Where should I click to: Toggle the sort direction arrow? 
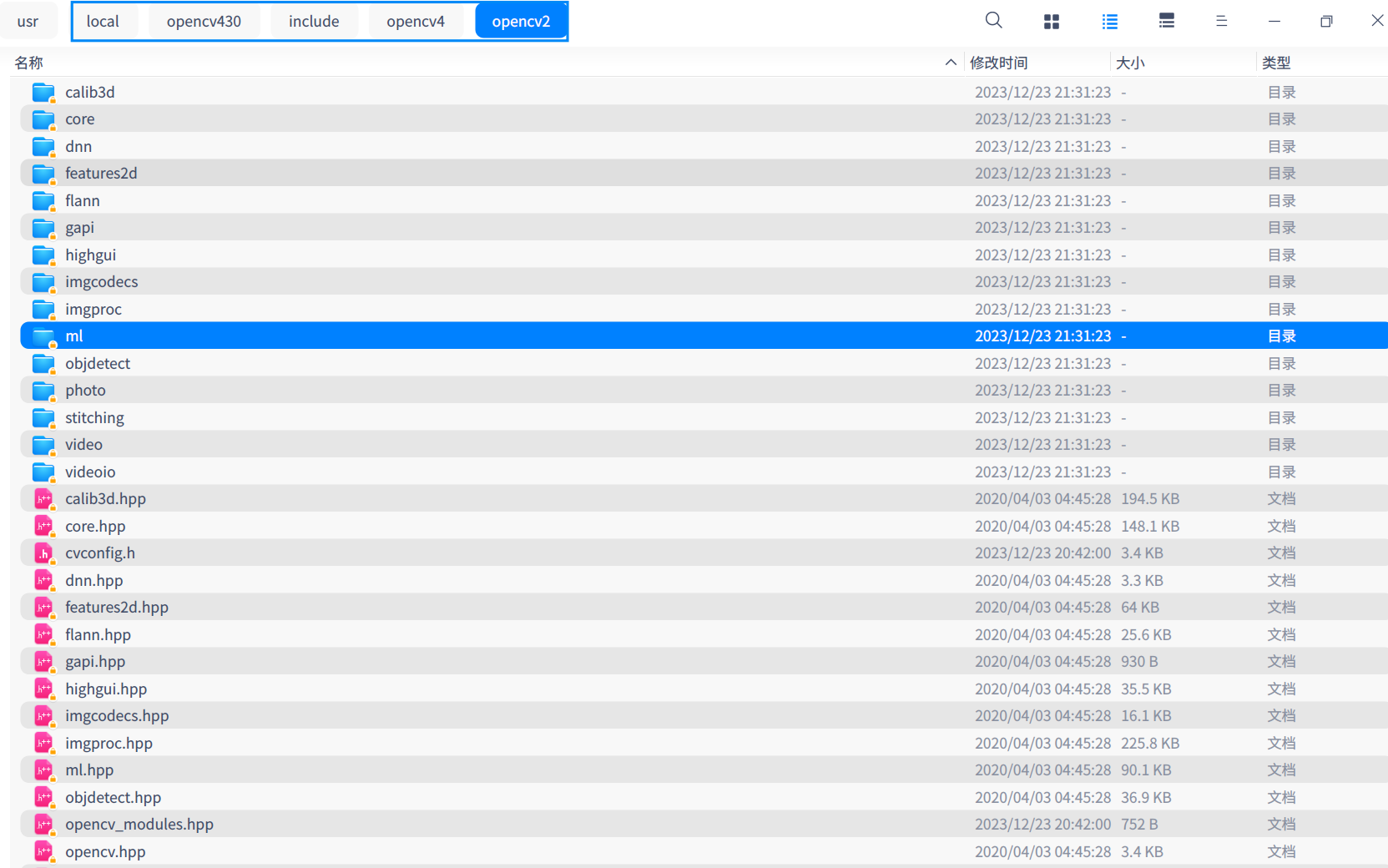click(x=951, y=63)
